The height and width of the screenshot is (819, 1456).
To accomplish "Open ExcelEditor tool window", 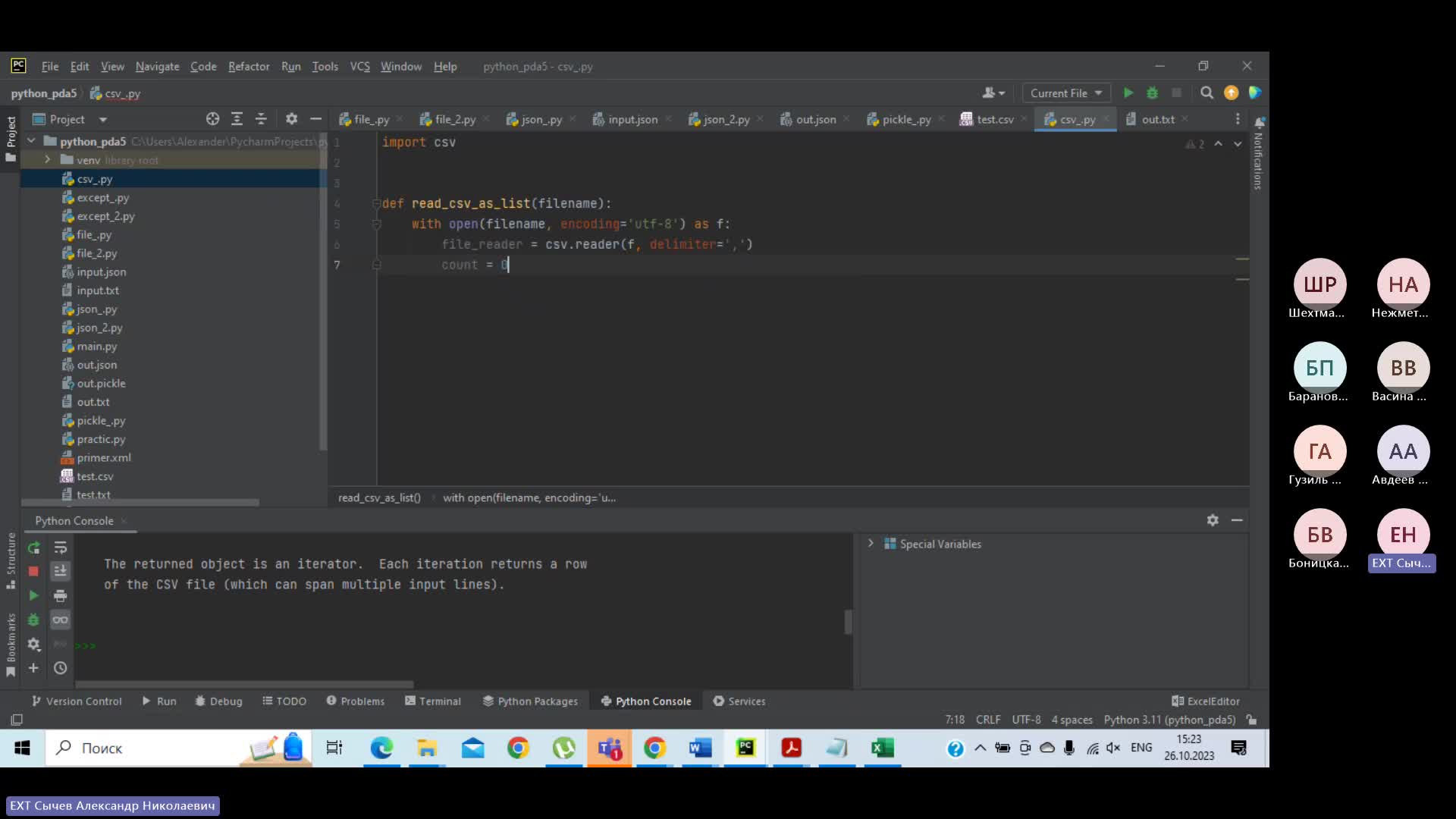I will click(x=1206, y=701).
